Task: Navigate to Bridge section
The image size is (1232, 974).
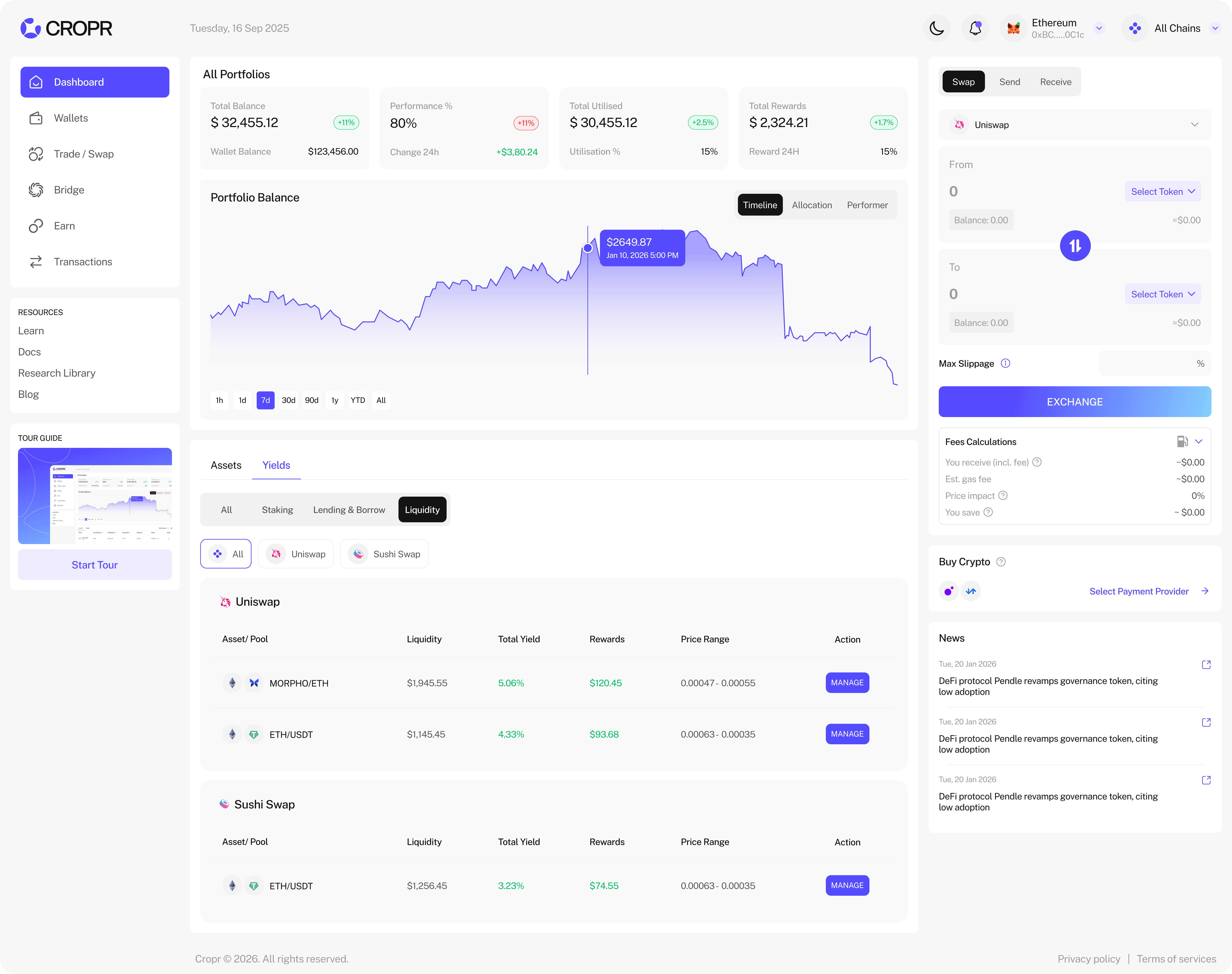Action: coord(95,190)
